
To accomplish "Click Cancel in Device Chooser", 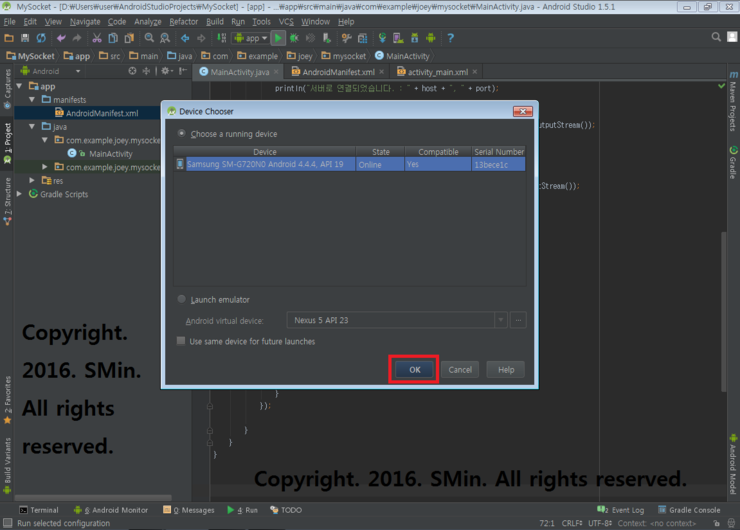I will pos(460,370).
